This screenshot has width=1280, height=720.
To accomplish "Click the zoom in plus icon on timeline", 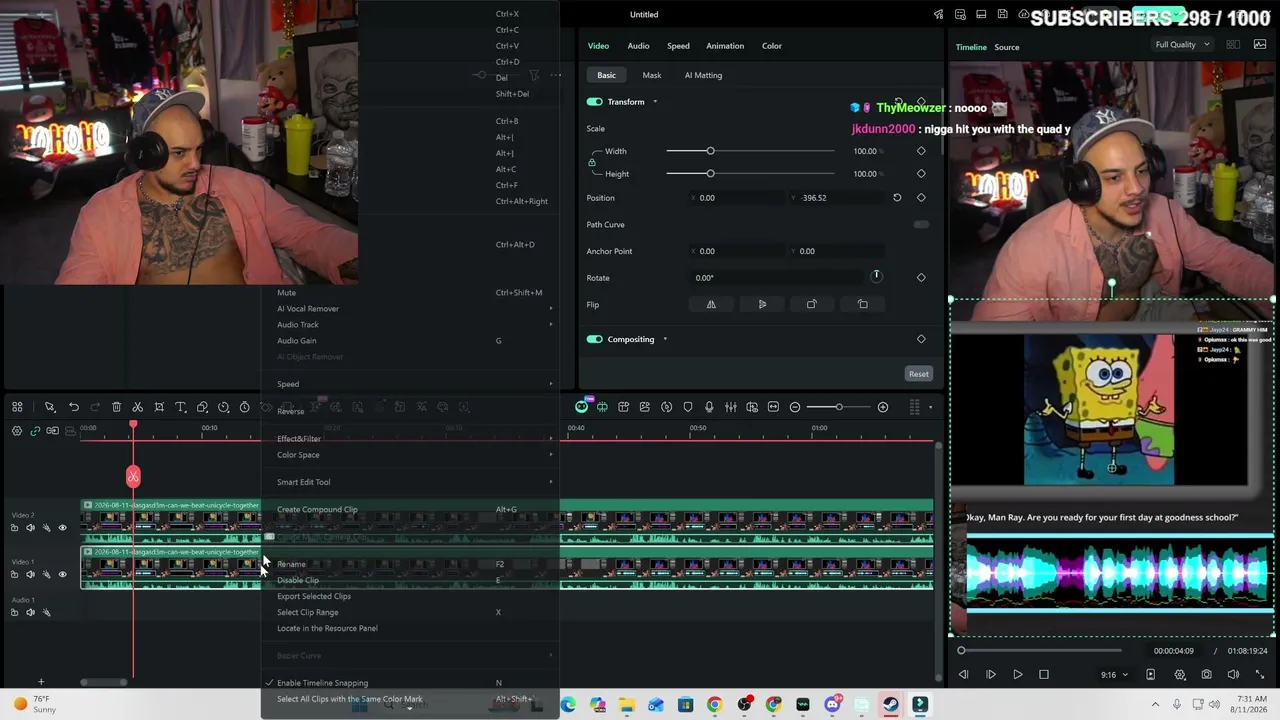I will pos(883,407).
